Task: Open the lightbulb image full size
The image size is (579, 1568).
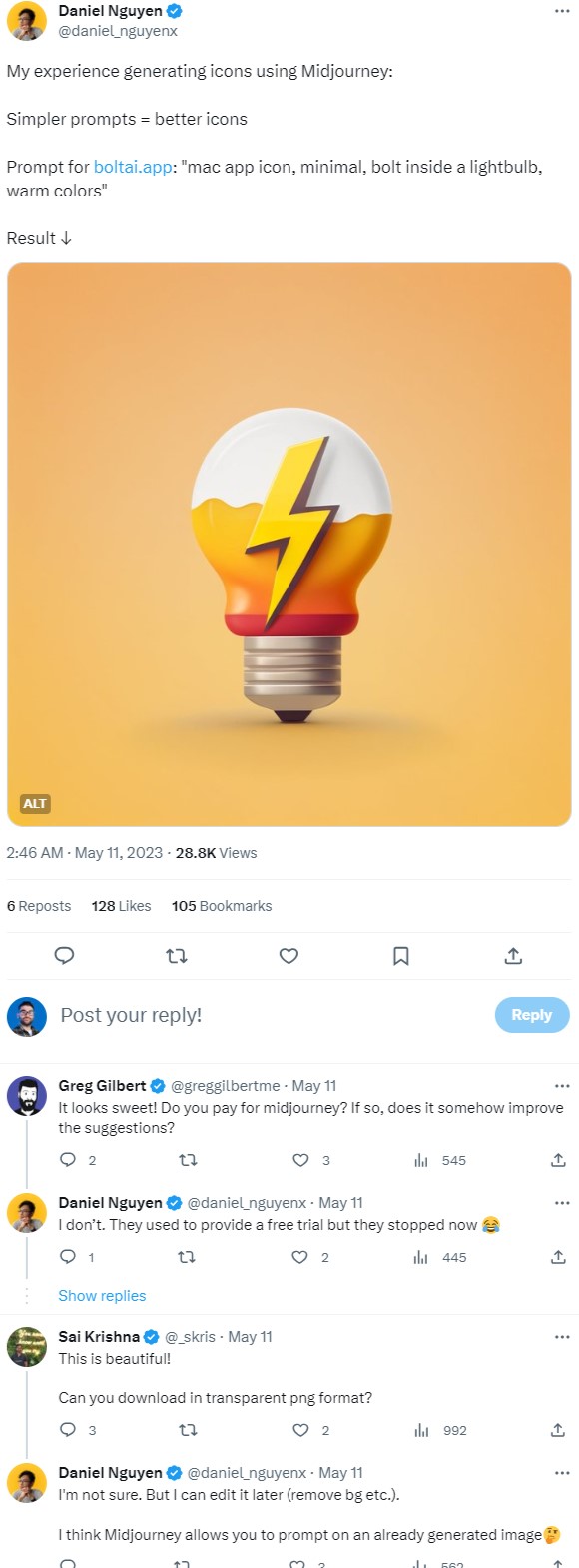Action: pyautogui.click(x=289, y=544)
